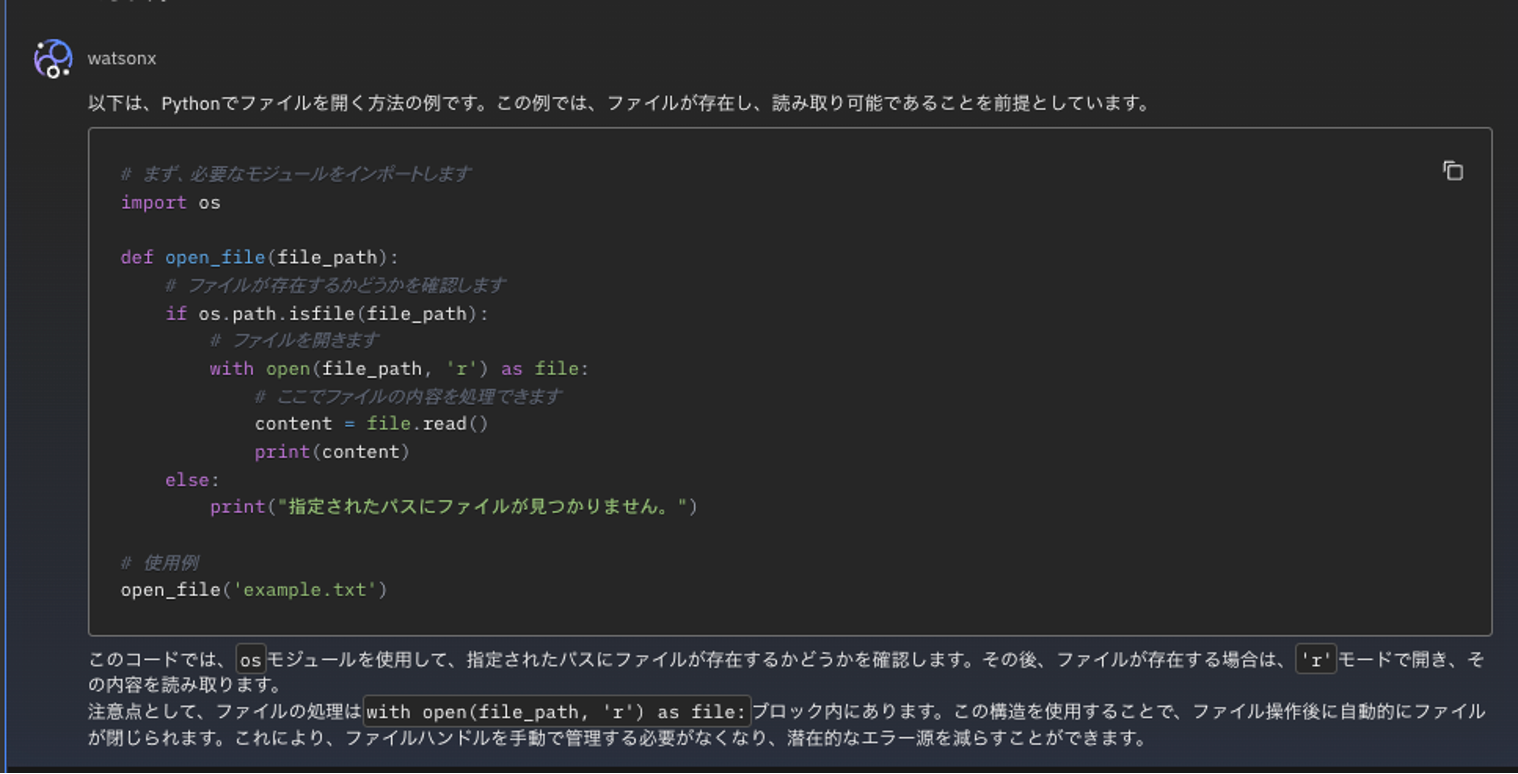Image resolution: width=1518 pixels, height=774 pixels.
Task: Click the 'import os' line in the code
Action: [168, 202]
